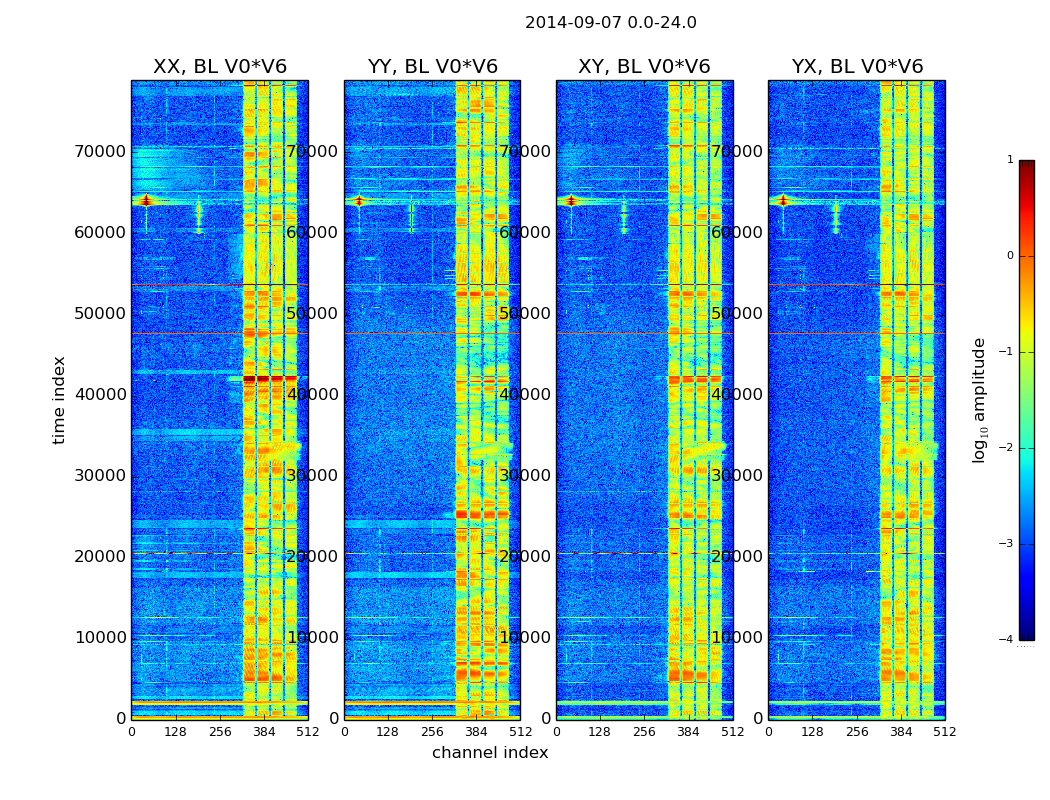Click the 70000 y-axis tick of XX panel
1050x800 pixels.
(x=100, y=151)
